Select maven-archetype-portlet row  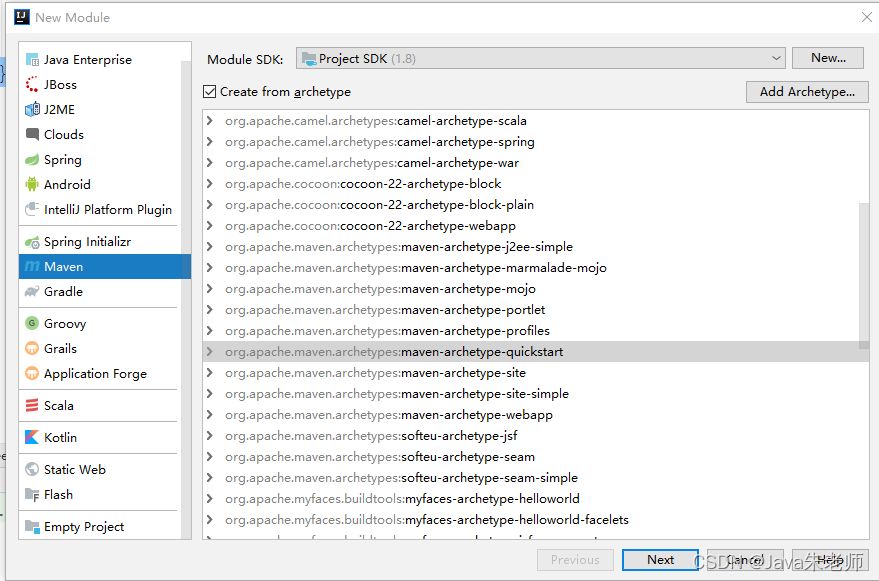pyautogui.click(x=536, y=310)
